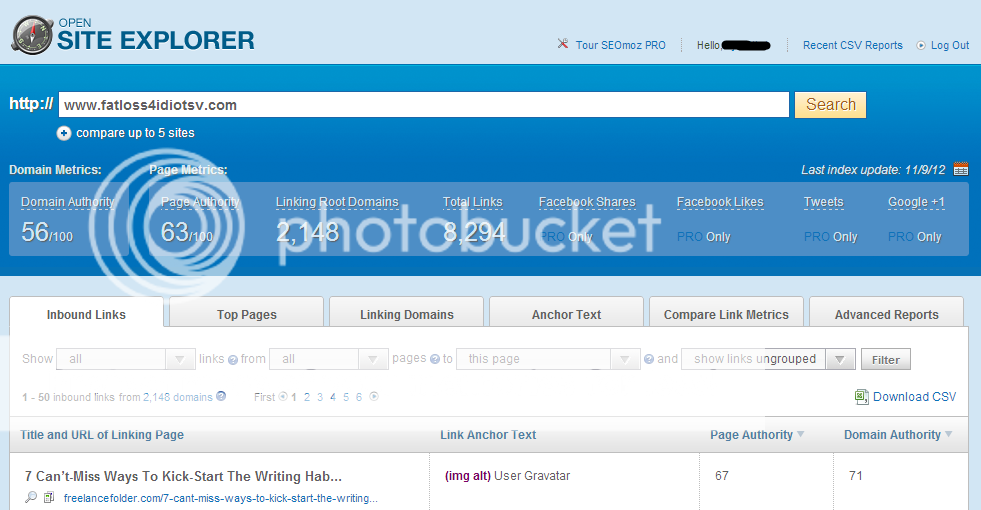This screenshot has width=981, height=510.
Task: Click the help icon before 'and'
Action: click(x=649, y=359)
